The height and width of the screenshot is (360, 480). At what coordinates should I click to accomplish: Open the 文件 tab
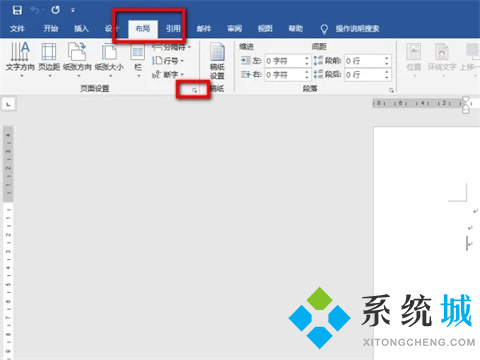[17, 29]
